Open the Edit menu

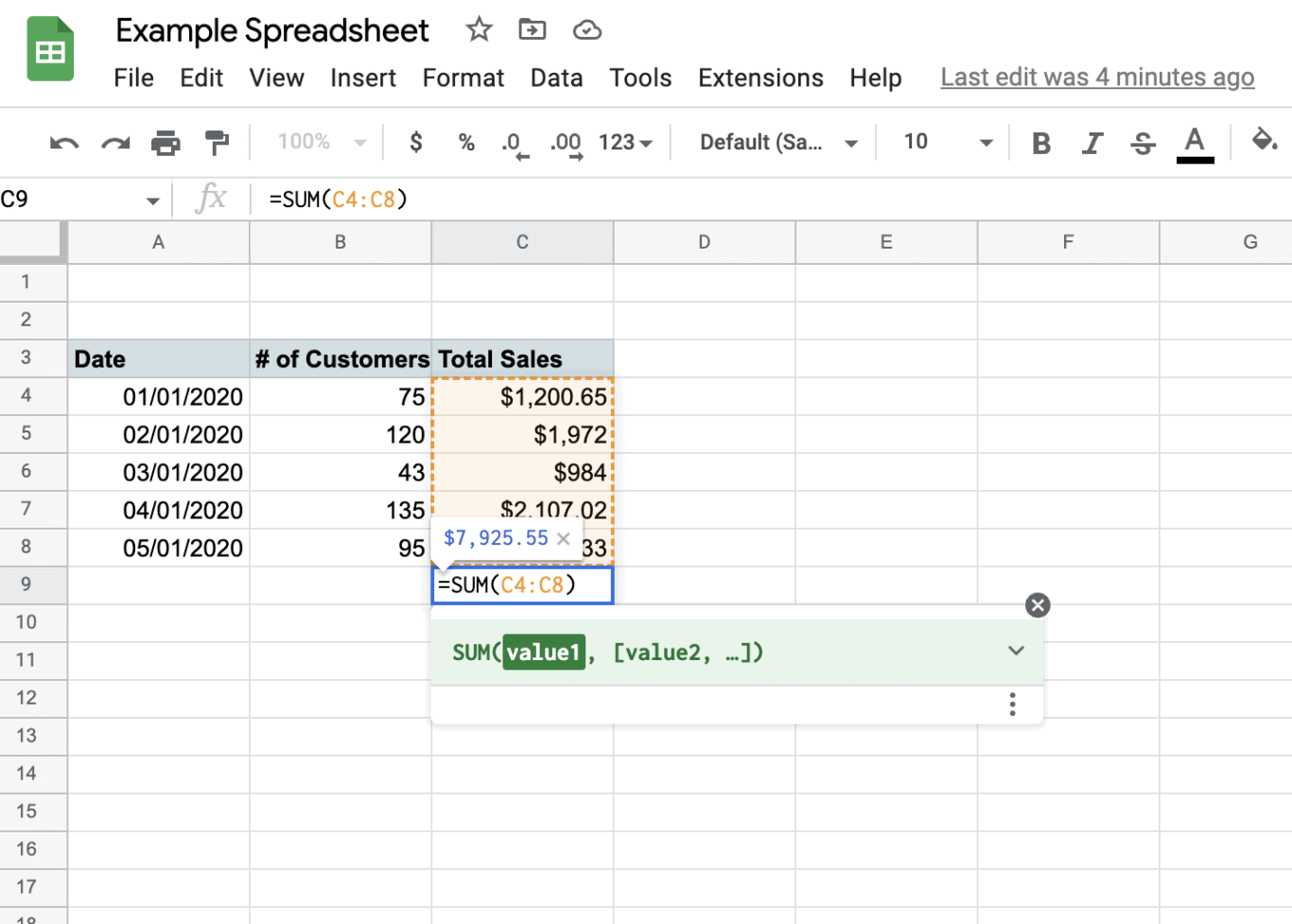pyautogui.click(x=201, y=78)
